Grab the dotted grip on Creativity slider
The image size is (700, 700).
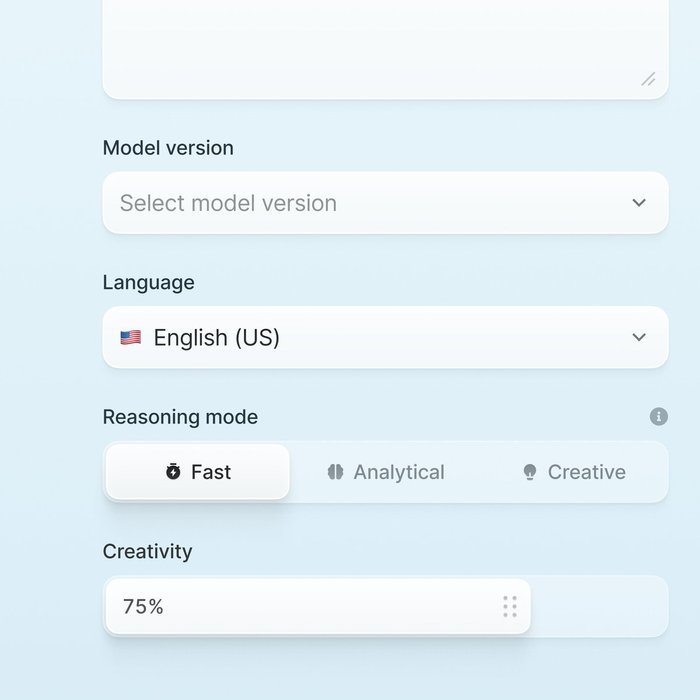point(510,606)
